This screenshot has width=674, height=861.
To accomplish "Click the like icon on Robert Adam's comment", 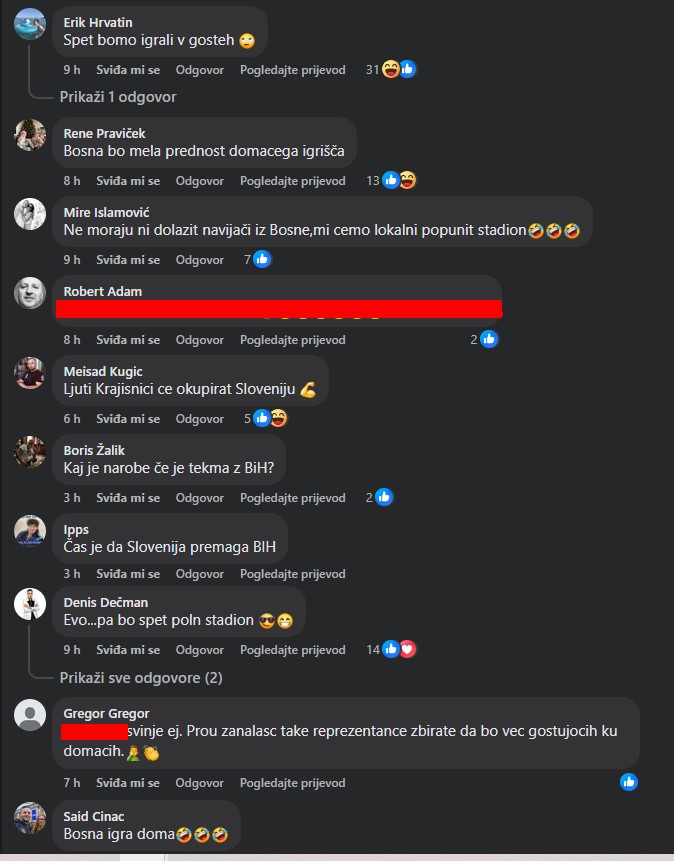I will coord(489,339).
